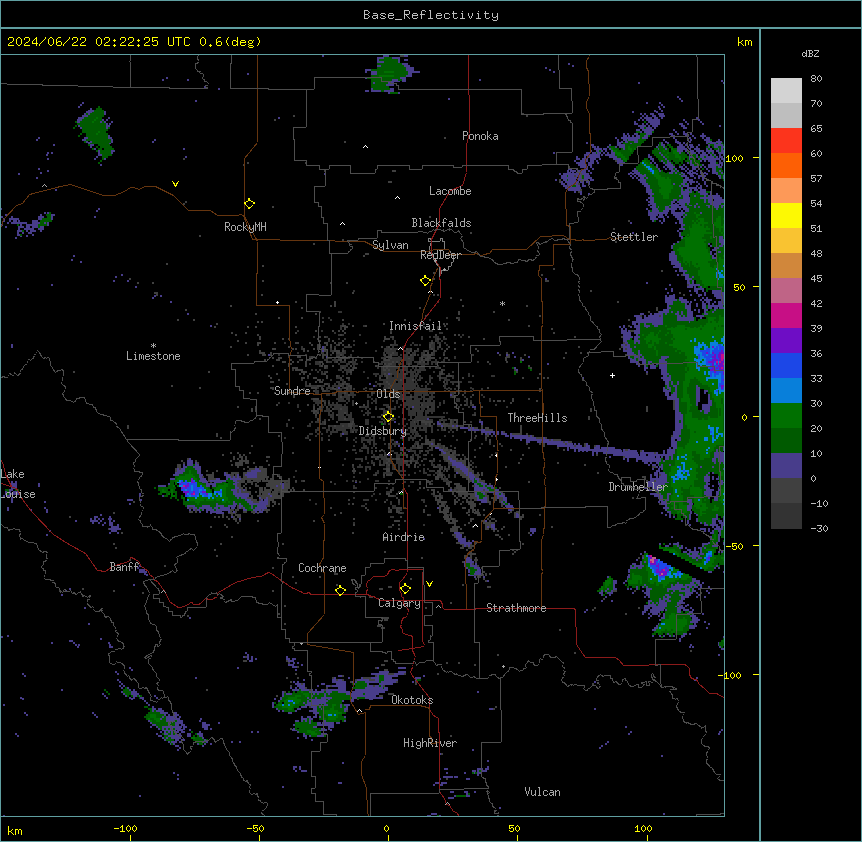This screenshot has width=862, height=842.
Task: Click the km unit label in the top right
Action: coord(745,42)
